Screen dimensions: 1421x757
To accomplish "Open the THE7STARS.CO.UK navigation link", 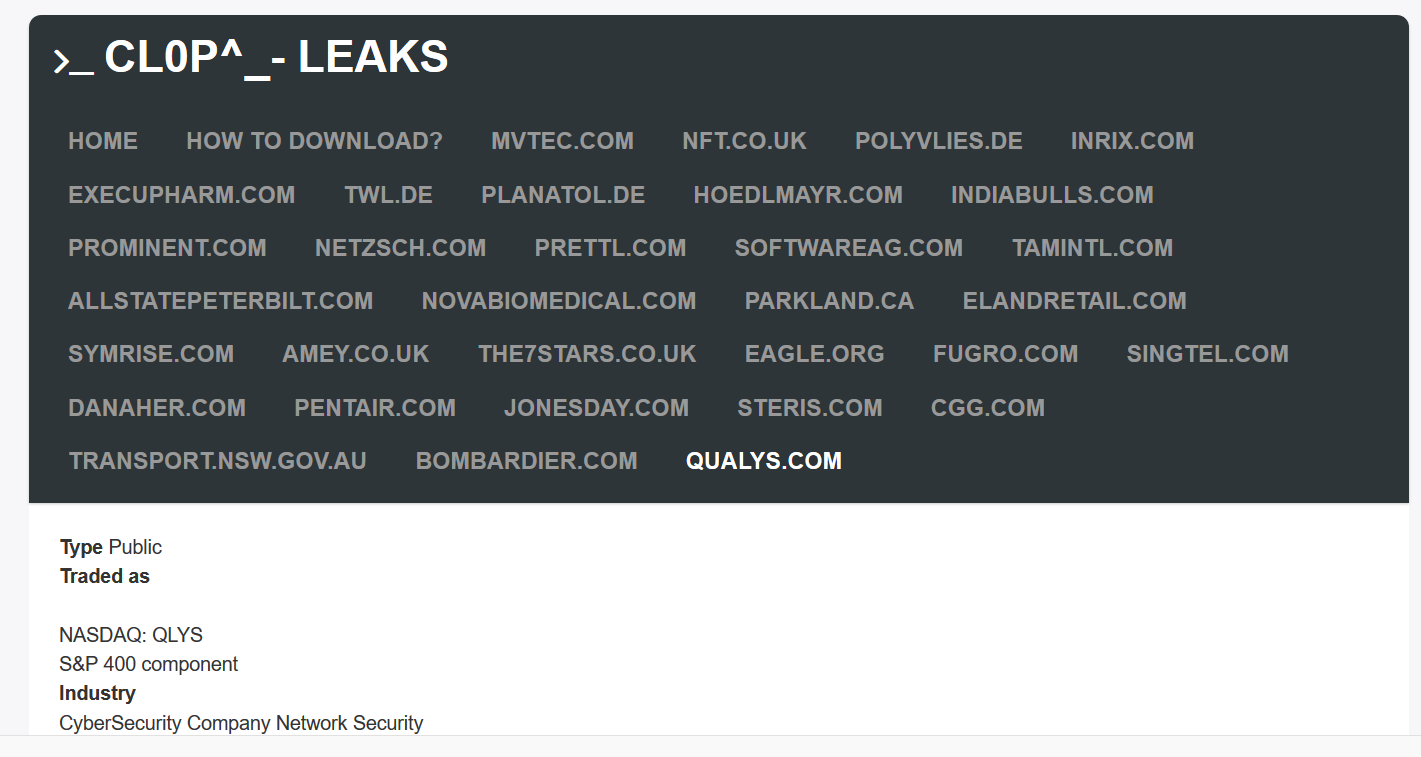I will [x=587, y=354].
